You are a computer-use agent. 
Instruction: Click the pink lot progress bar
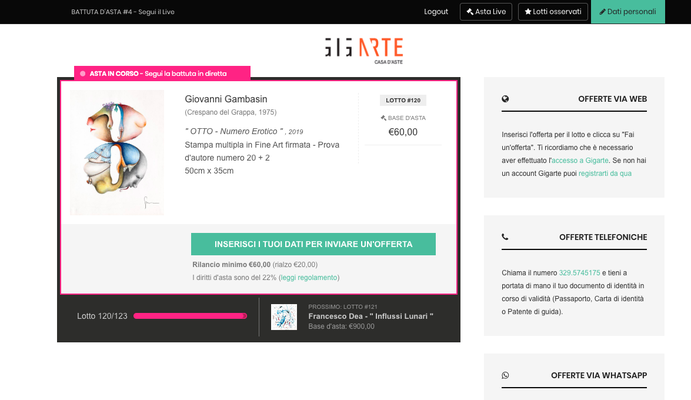pos(190,316)
